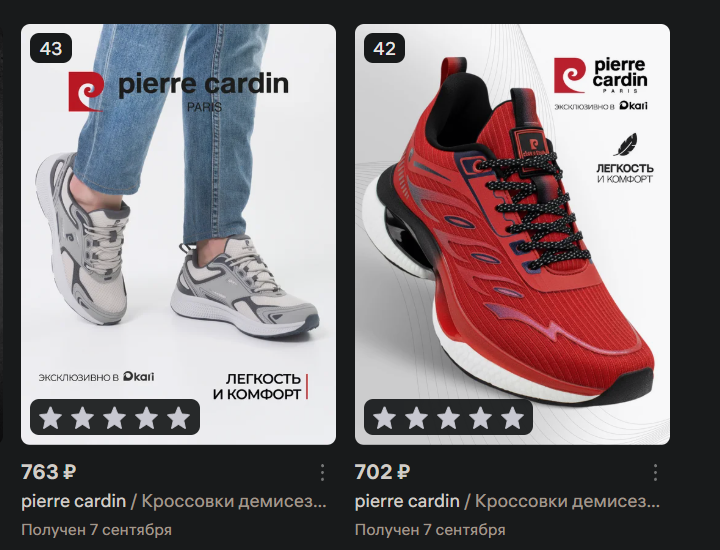Image resolution: width=720 pixels, height=550 pixels.
Task: Rate the red sneaker five stars
Action: pos(512,418)
